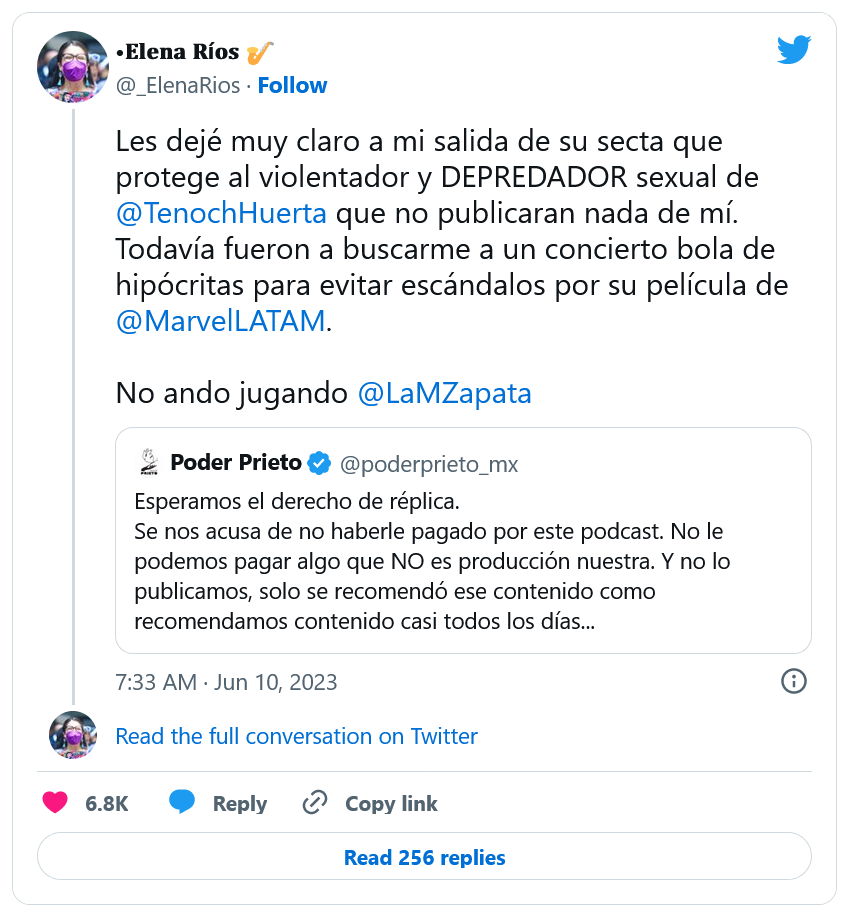Click the copy link chain icon
The height and width of the screenshot is (916, 847).
(x=315, y=803)
